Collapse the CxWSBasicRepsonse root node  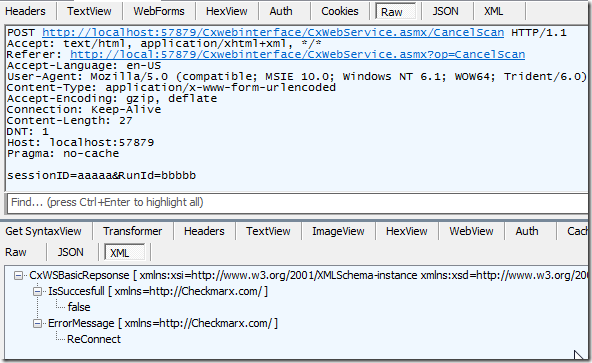coord(18,276)
